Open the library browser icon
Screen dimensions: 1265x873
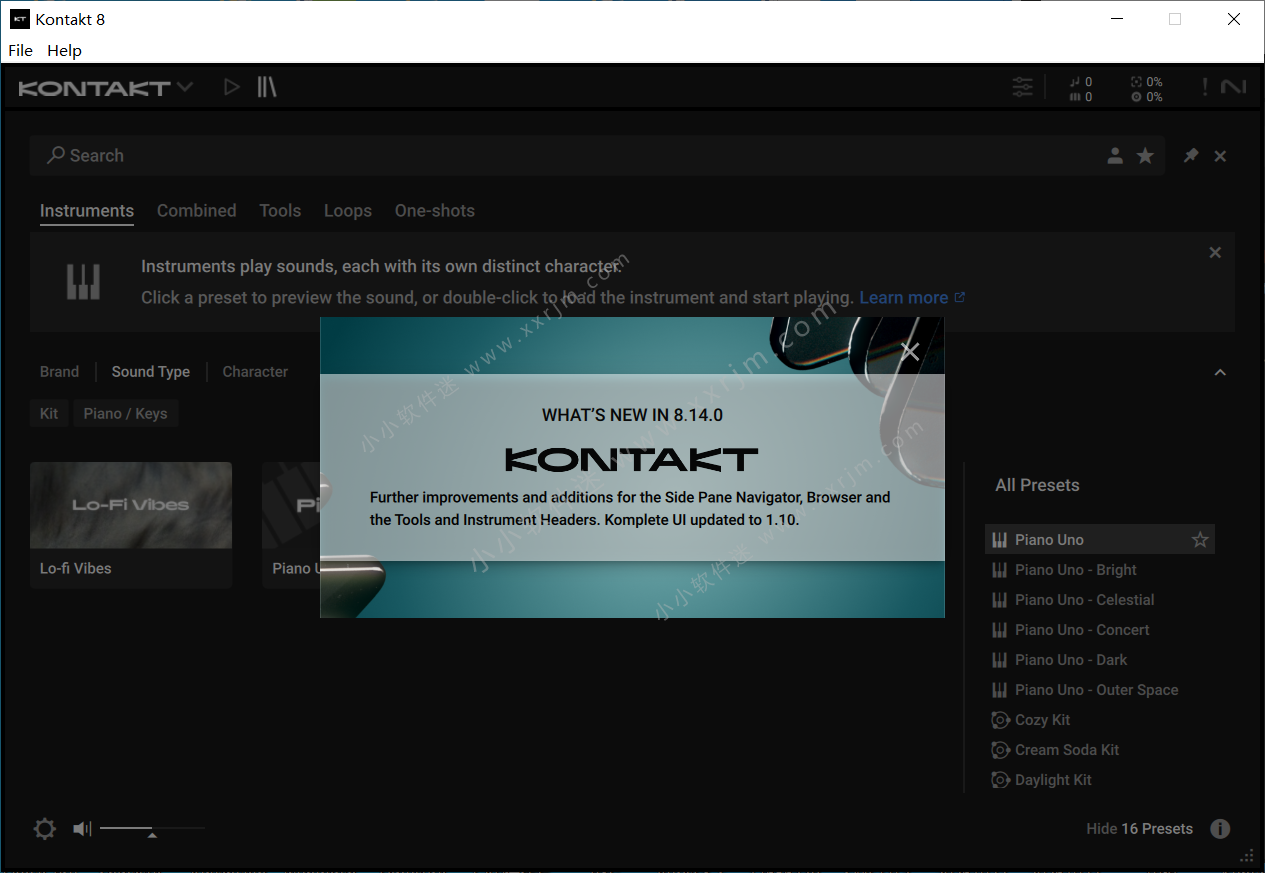tap(266, 87)
